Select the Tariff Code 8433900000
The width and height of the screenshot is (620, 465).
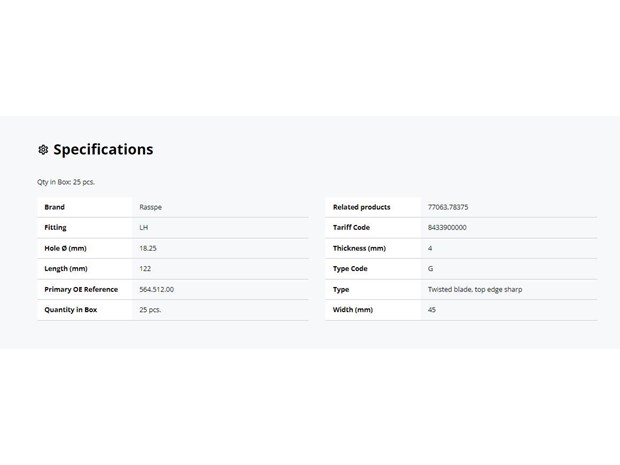[447, 227]
